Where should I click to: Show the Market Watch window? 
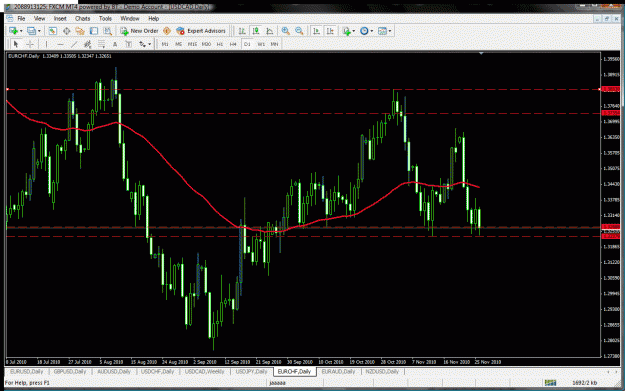click(x=53, y=31)
